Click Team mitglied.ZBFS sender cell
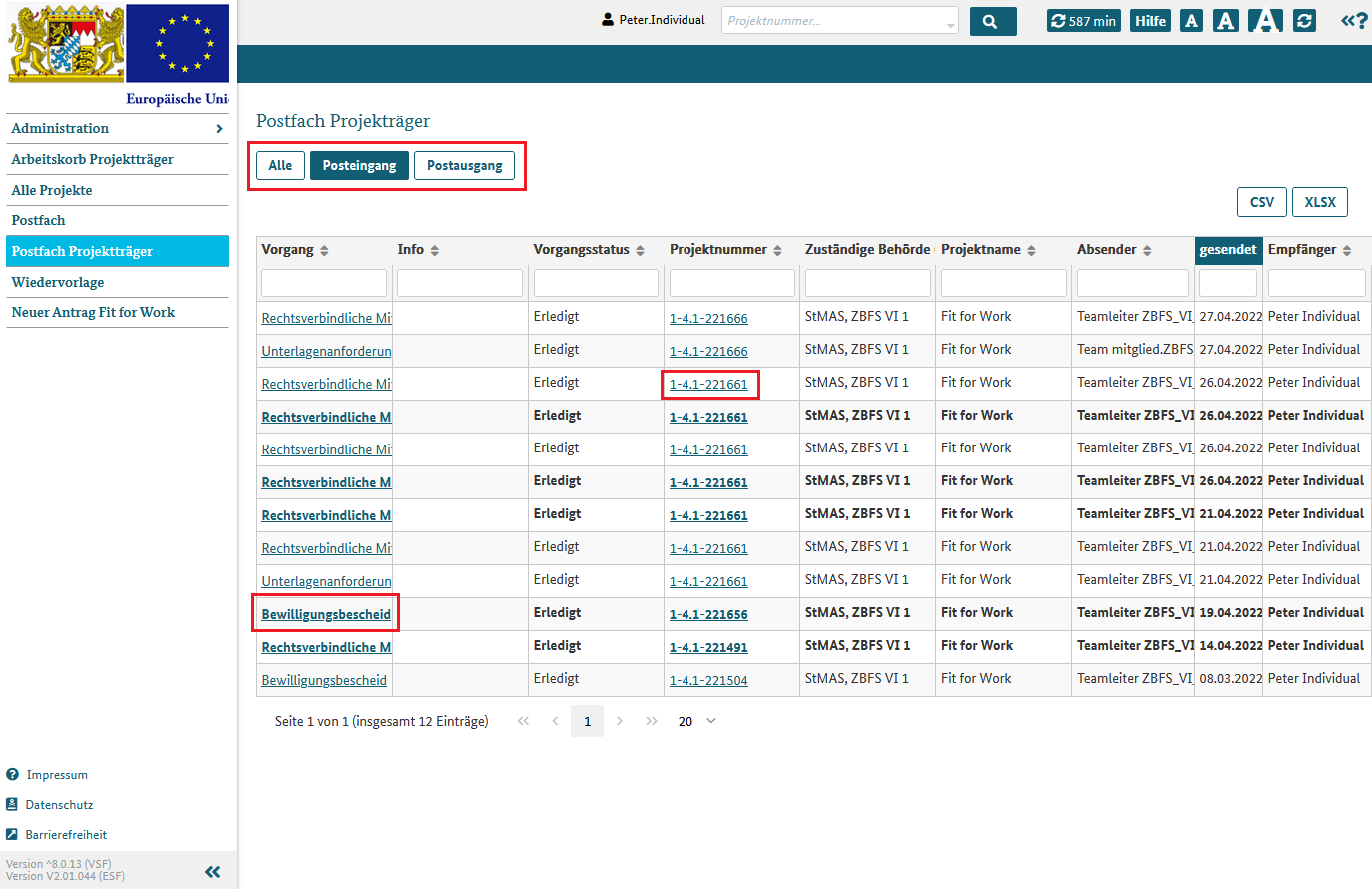 (1134, 350)
